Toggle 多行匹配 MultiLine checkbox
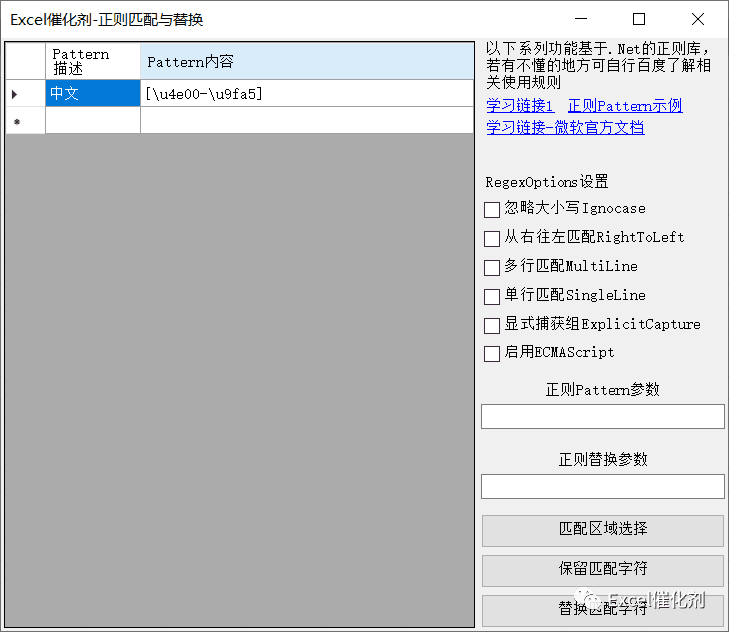The width and height of the screenshot is (729, 632). coord(492,267)
